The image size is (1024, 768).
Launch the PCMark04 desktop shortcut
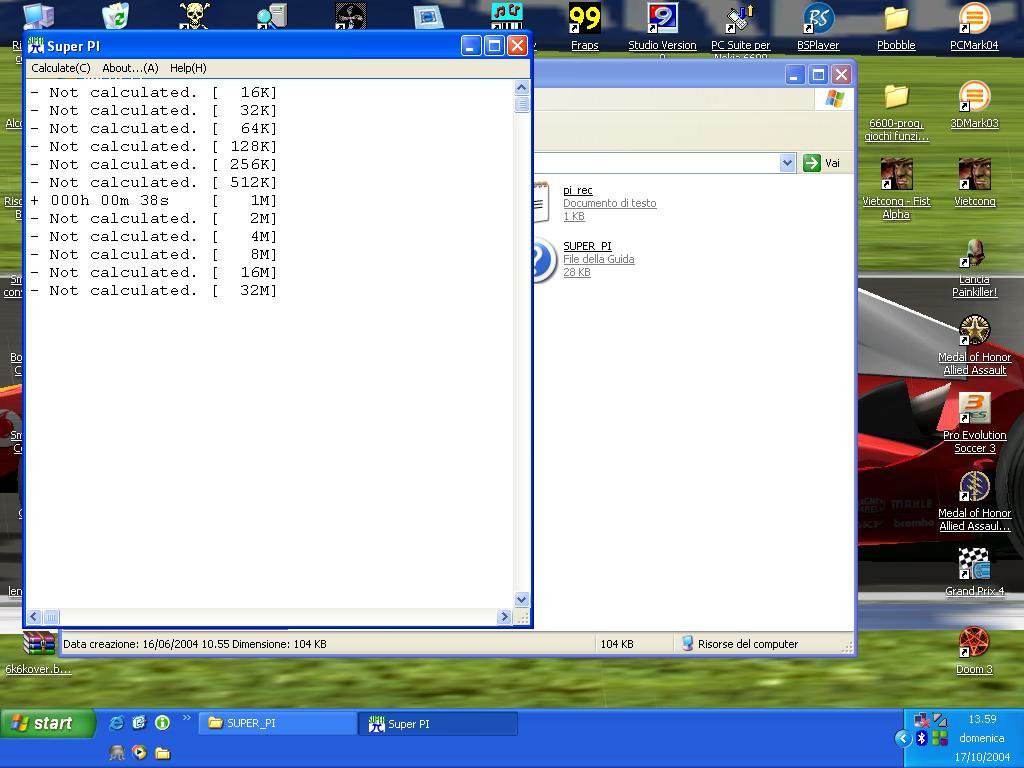tap(974, 27)
